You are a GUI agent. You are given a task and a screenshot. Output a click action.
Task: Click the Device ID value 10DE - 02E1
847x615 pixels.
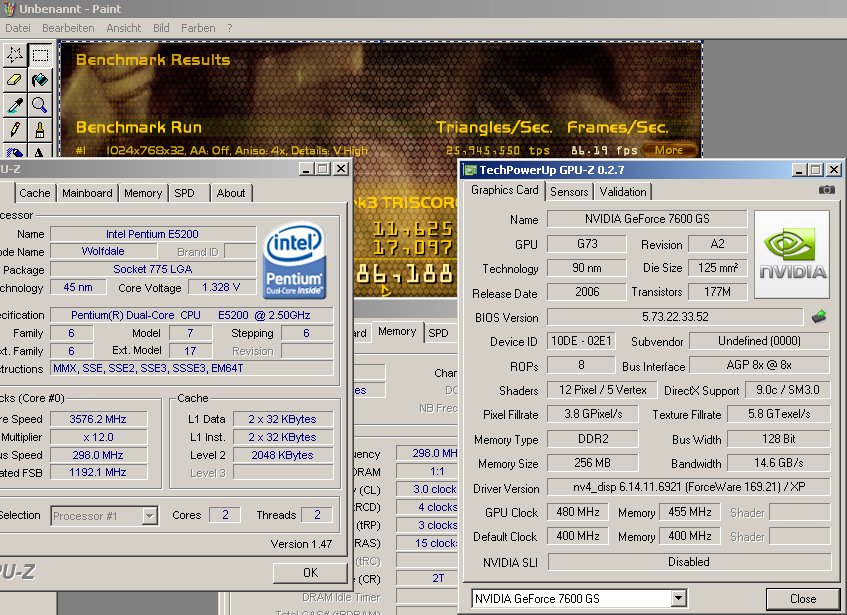(581, 341)
